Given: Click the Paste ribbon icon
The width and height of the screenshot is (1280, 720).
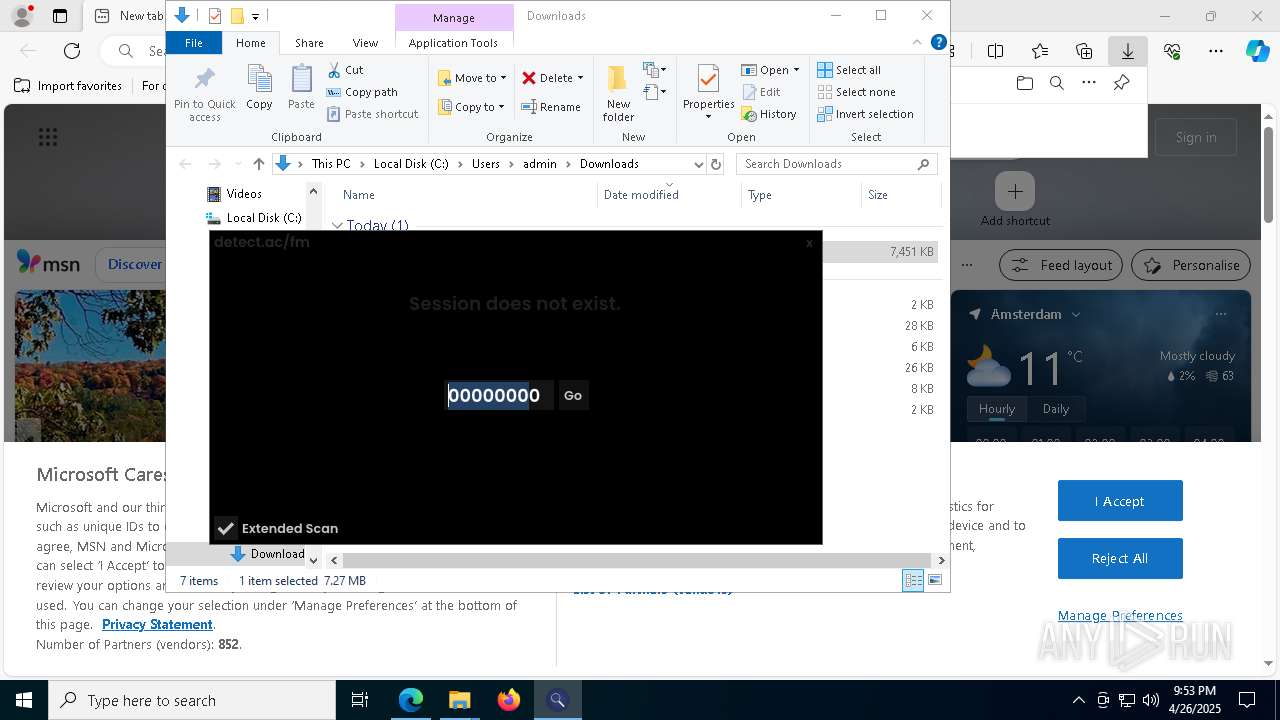Looking at the screenshot, I should (301, 80).
